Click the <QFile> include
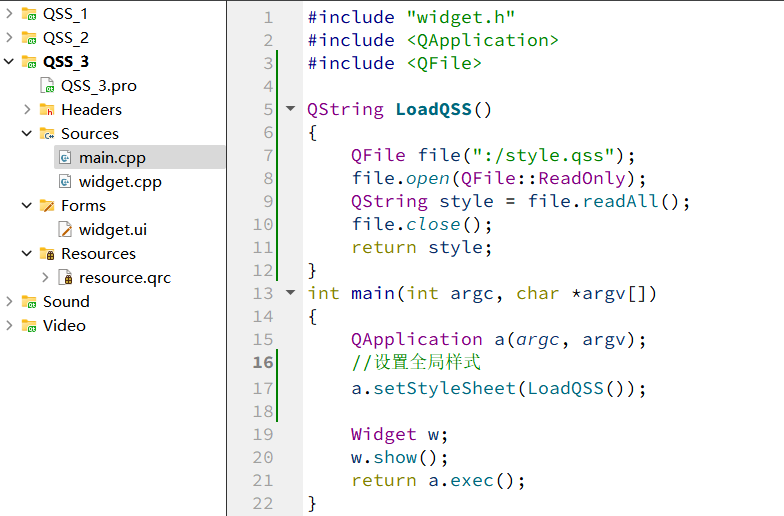 pyautogui.click(x=444, y=64)
